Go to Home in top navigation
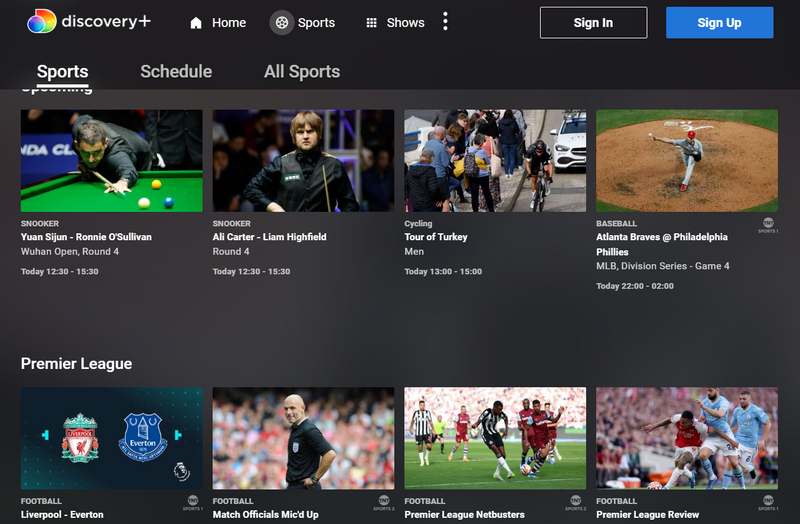 pyautogui.click(x=218, y=23)
